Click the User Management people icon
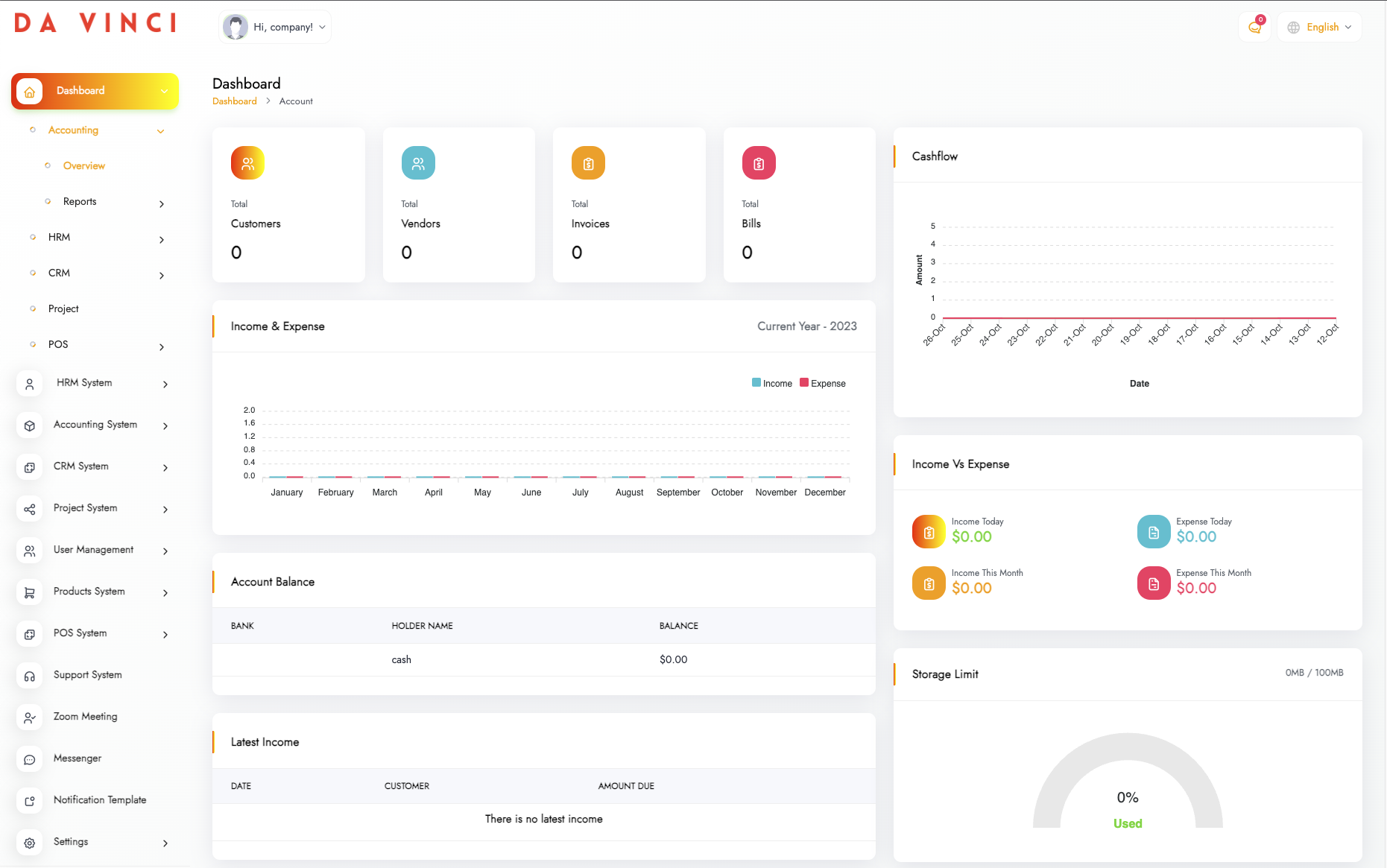 coord(30,551)
